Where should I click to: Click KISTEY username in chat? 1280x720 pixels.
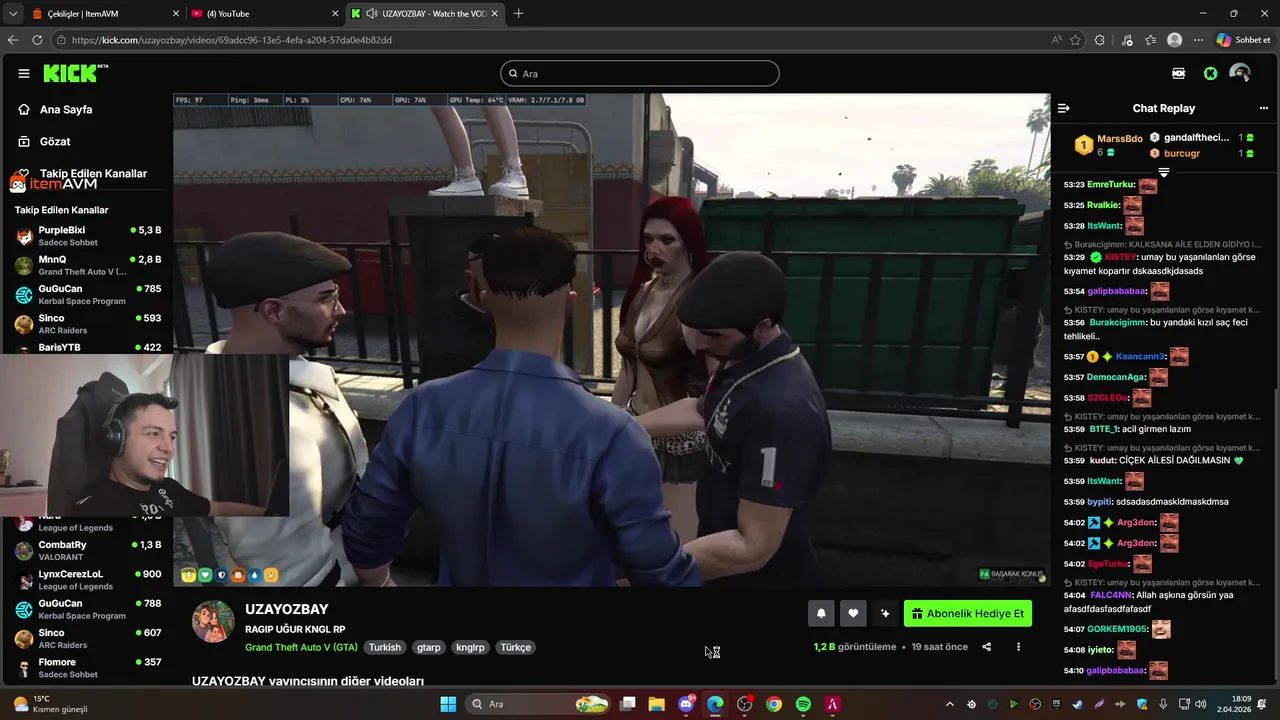click(1120, 257)
